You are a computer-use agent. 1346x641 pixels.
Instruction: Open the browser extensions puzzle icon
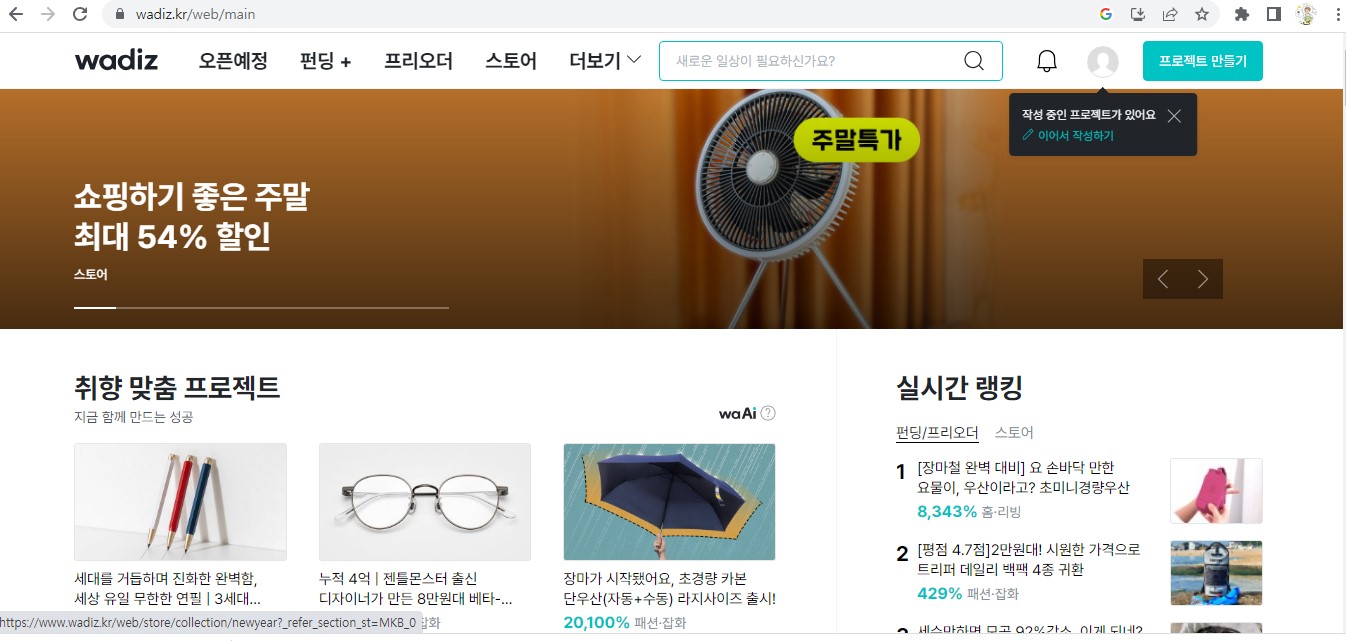click(x=1242, y=14)
